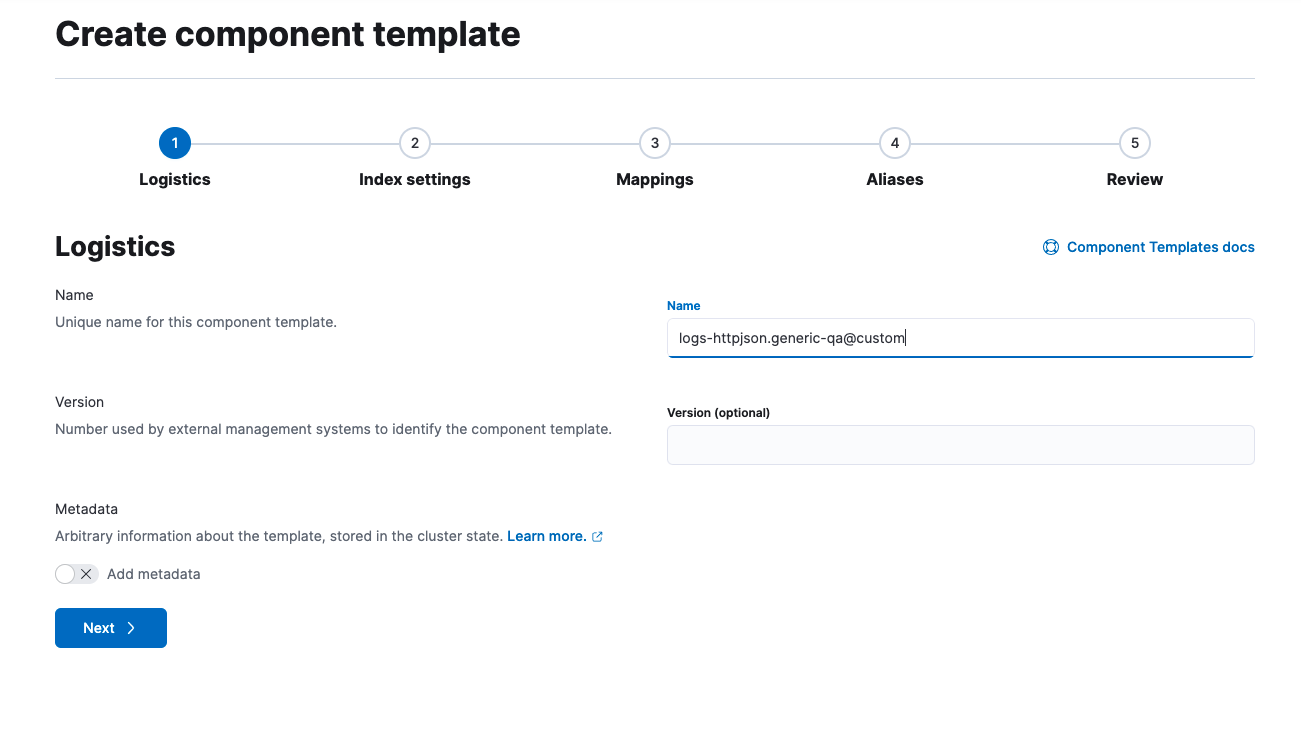This screenshot has width=1301, height=745.
Task: Click the docs icon beside Component Templates docs
Action: coord(1050,246)
